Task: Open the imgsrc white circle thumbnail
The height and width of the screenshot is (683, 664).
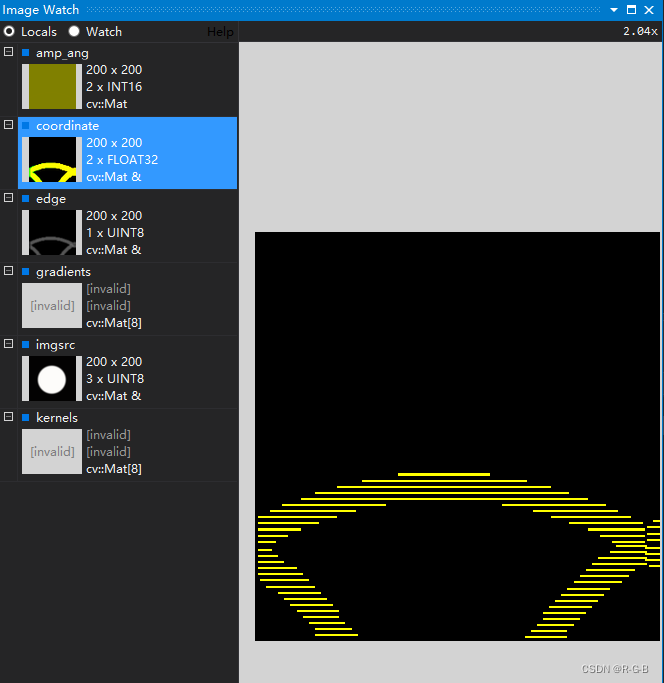Action: 52,379
